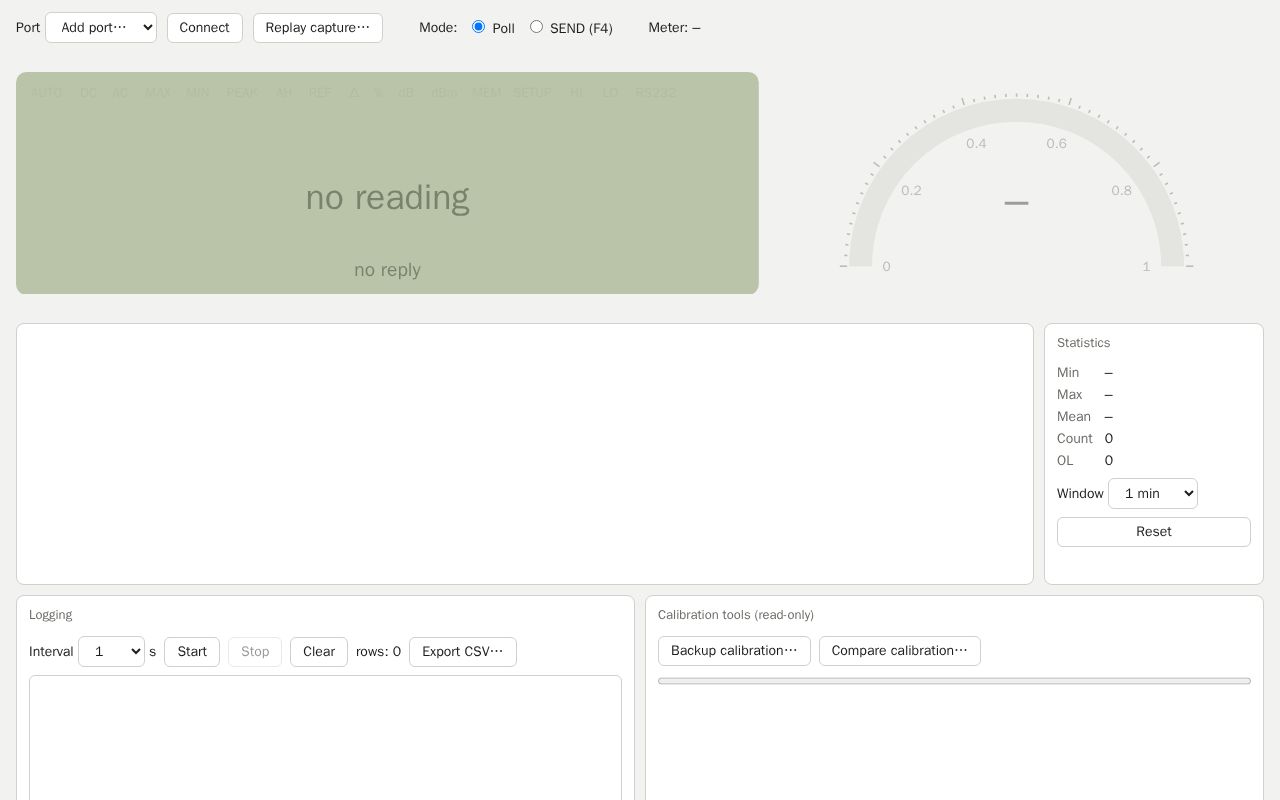Export log to CSV
The width and height of the screenshot is (1280, 800).
click(463, 652)
